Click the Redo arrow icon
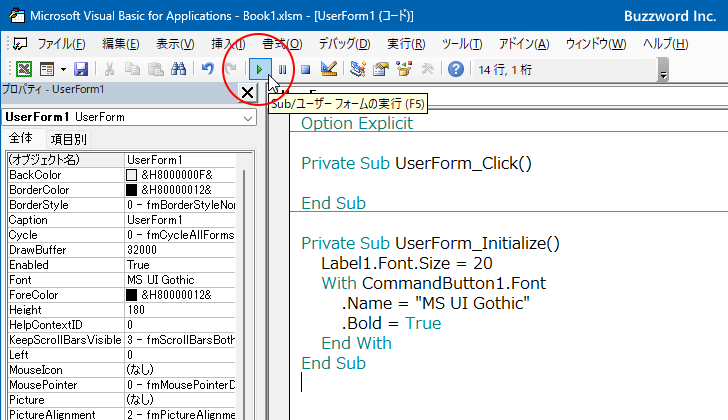Screen dimensions: 728x420 click(231, 69)
